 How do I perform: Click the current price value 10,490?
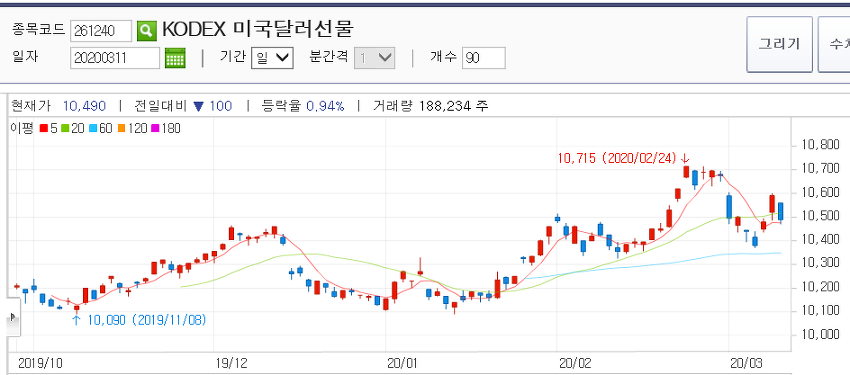[x=85, y=106]
